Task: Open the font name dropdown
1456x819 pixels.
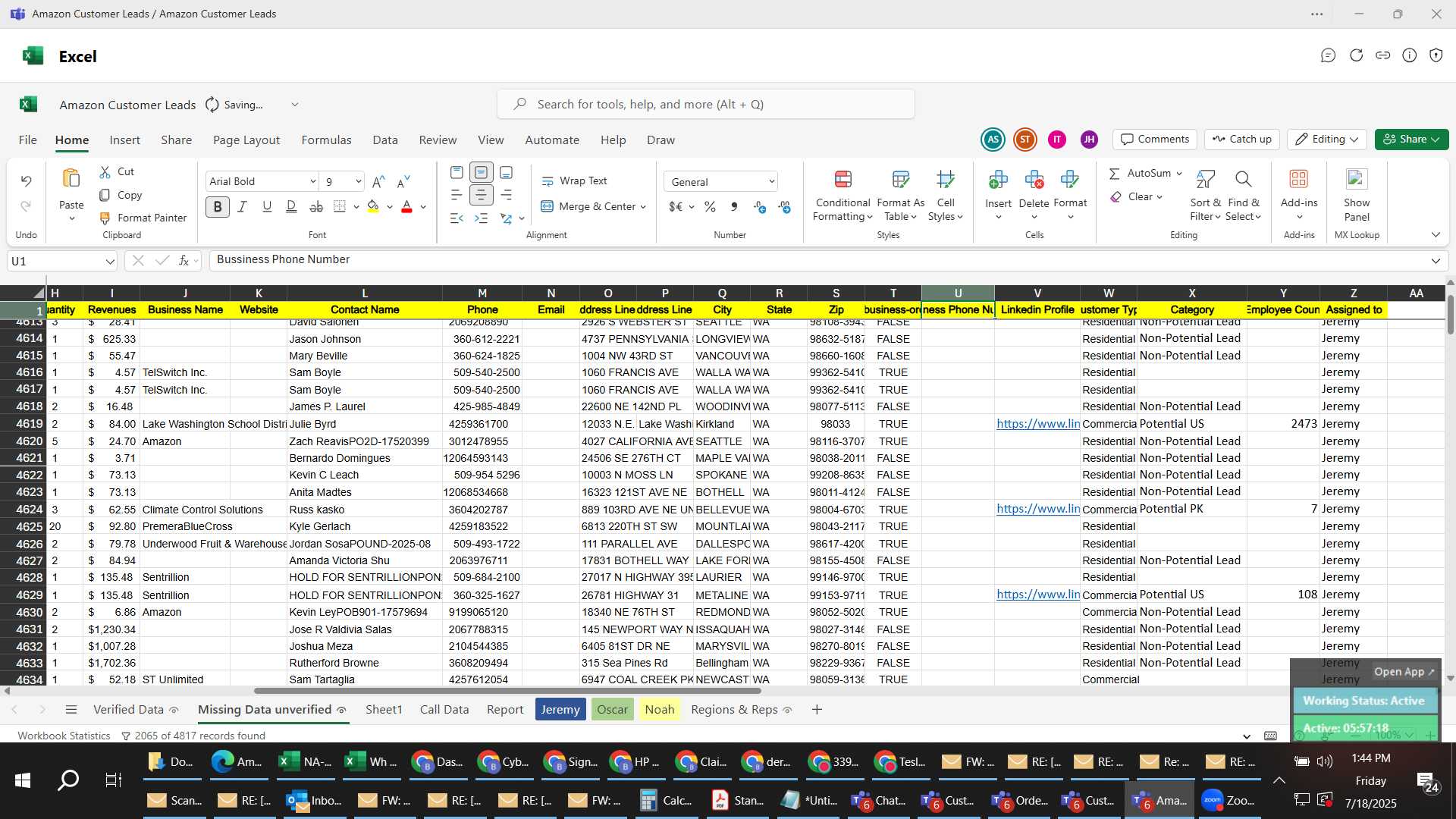Action: tap(312, 181)
